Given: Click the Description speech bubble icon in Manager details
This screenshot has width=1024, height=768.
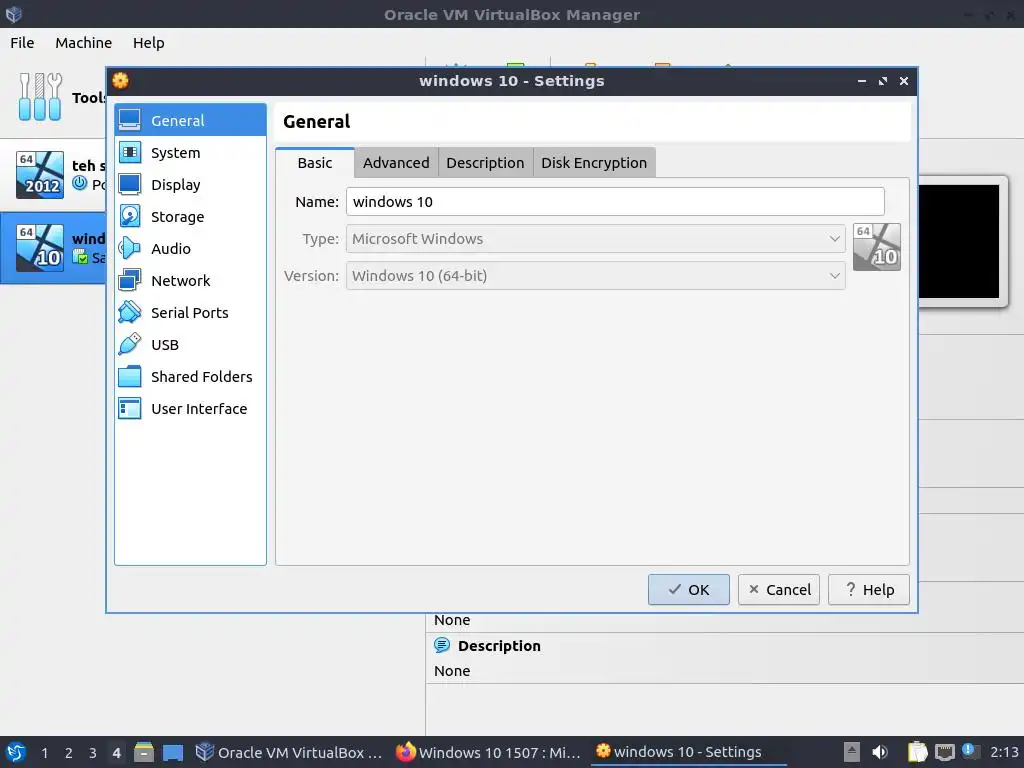Looking at the screenshot, I should [x=442, y=645].
